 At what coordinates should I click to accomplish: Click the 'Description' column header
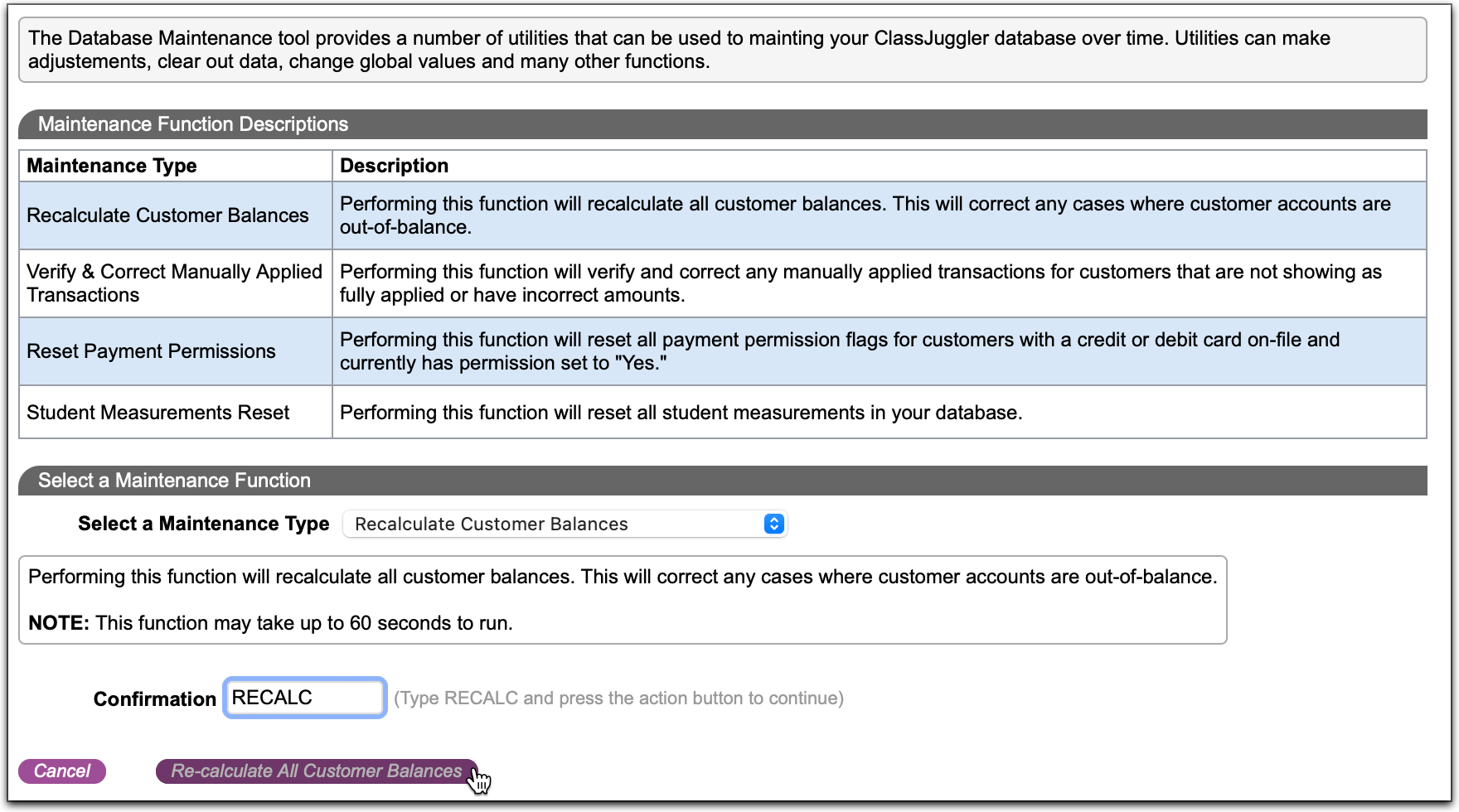(880, 166)
